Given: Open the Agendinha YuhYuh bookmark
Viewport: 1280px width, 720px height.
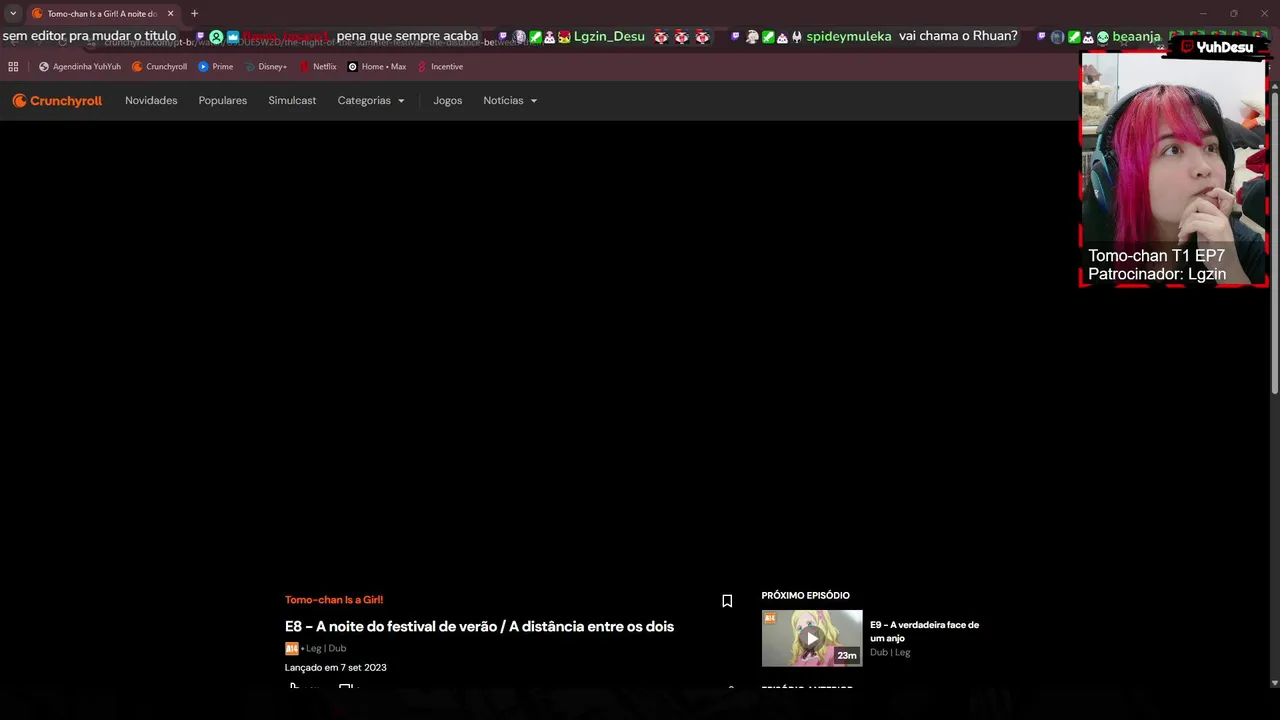Looking at the screenshot, I should tap(80, 67).
